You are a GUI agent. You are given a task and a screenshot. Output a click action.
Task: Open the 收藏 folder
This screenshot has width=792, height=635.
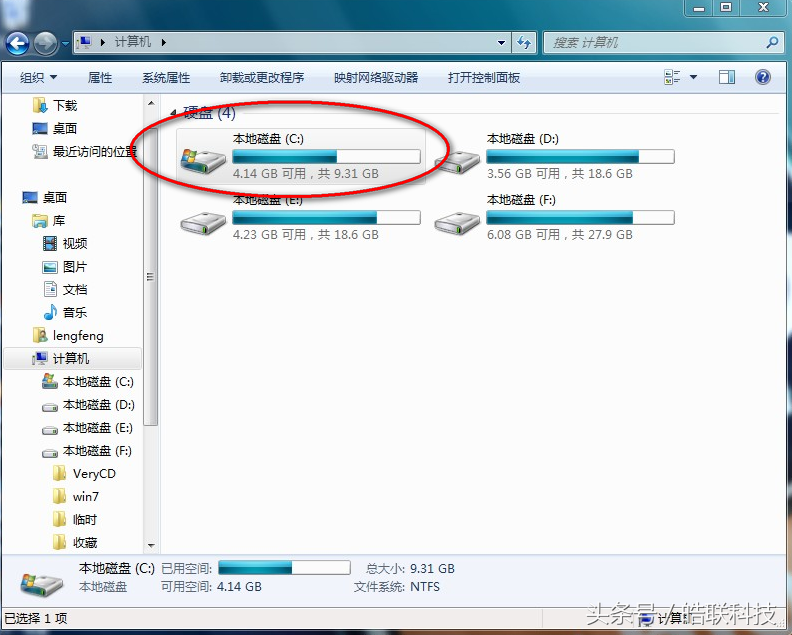(74, 543)
